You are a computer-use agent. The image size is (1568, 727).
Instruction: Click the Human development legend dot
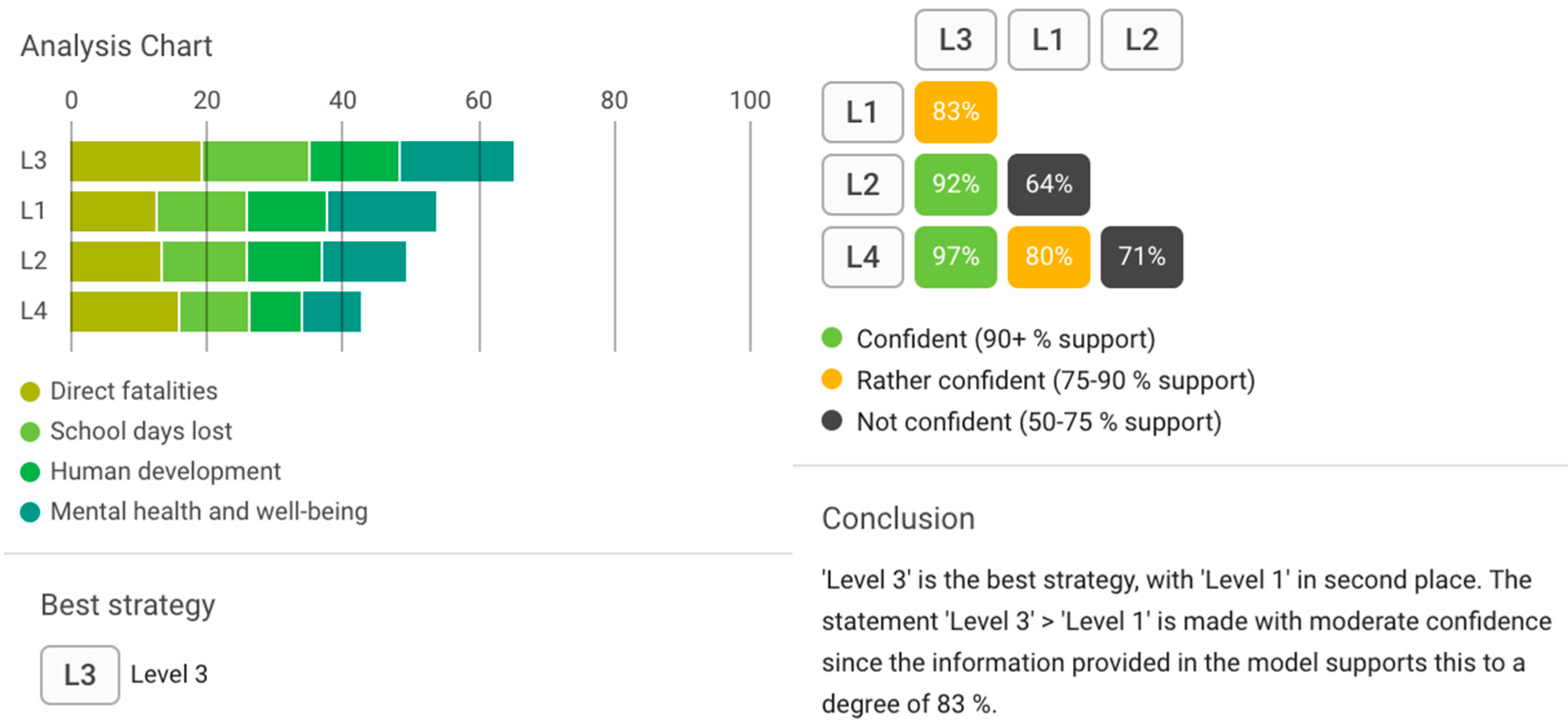point(30,472)
